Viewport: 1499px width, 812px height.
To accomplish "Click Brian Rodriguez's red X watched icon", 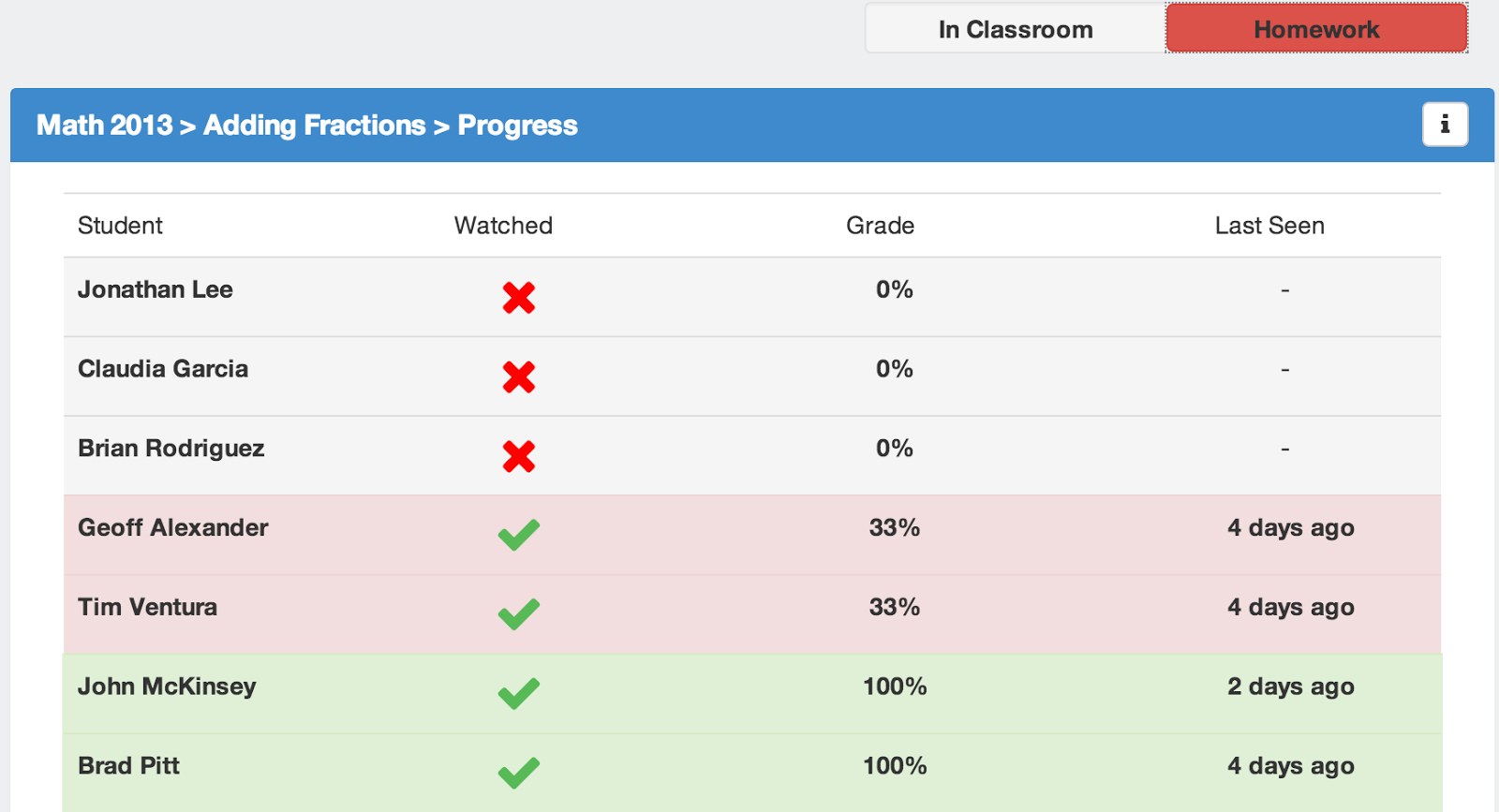I will (x=519, y=457).
